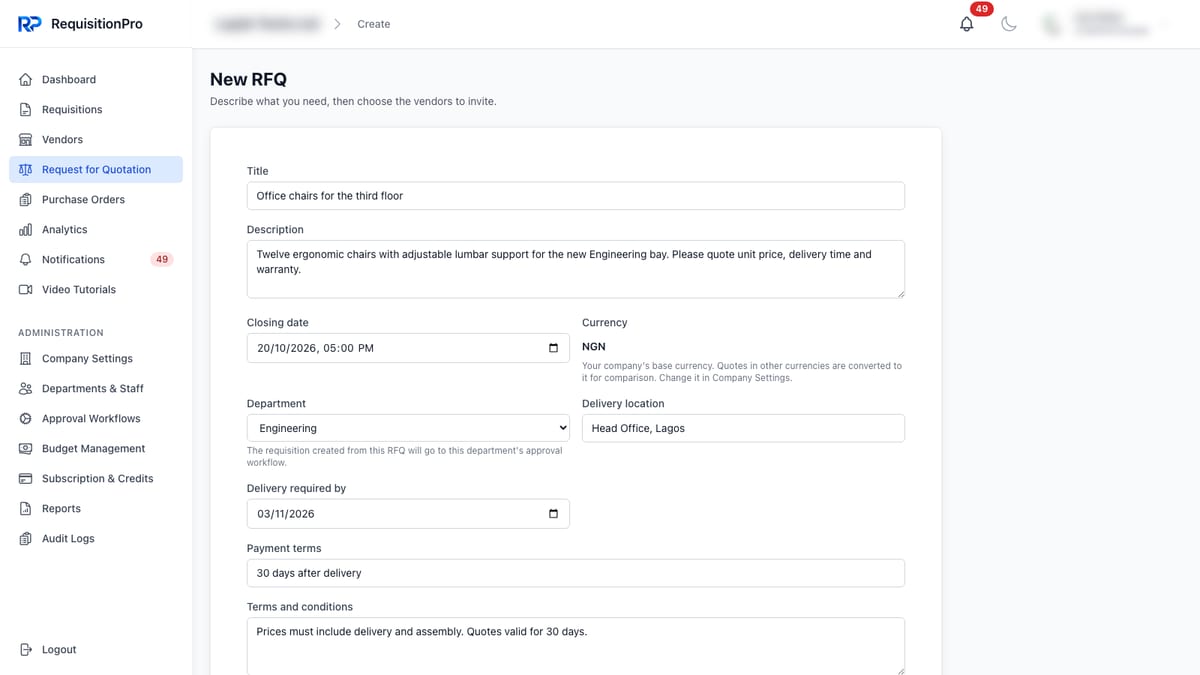Click the Budget Management icon

click(26, 448)
